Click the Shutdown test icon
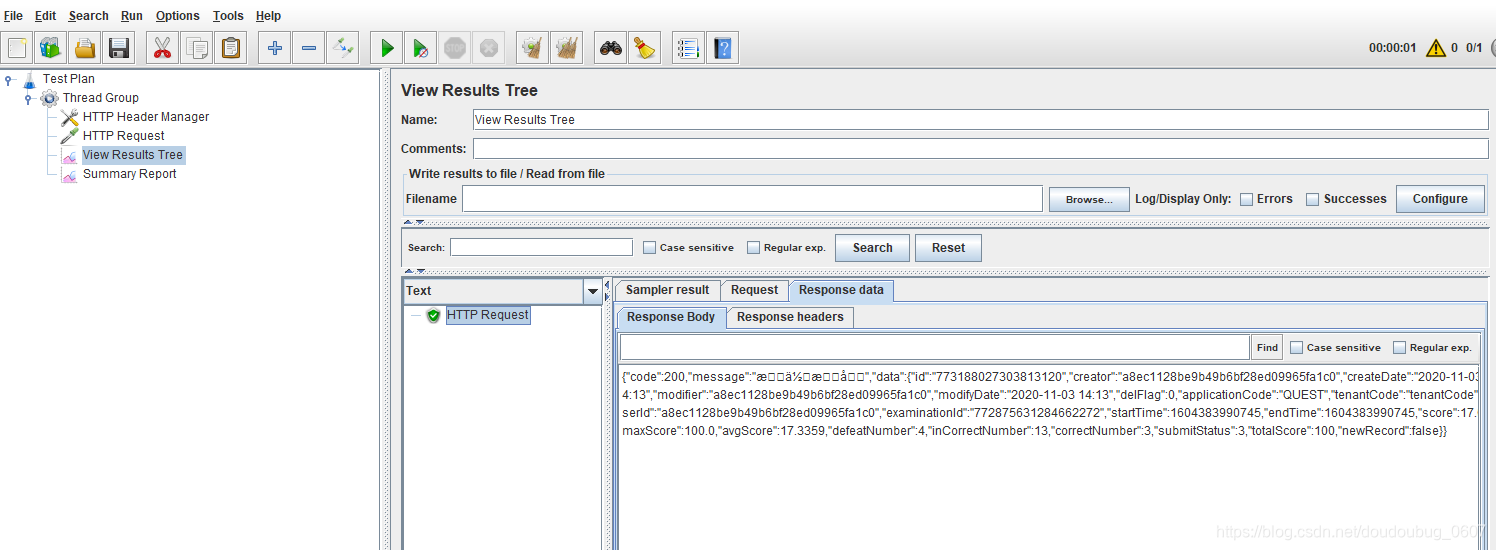The height and width of the screenshot is (550, 1496). (489, 47)
